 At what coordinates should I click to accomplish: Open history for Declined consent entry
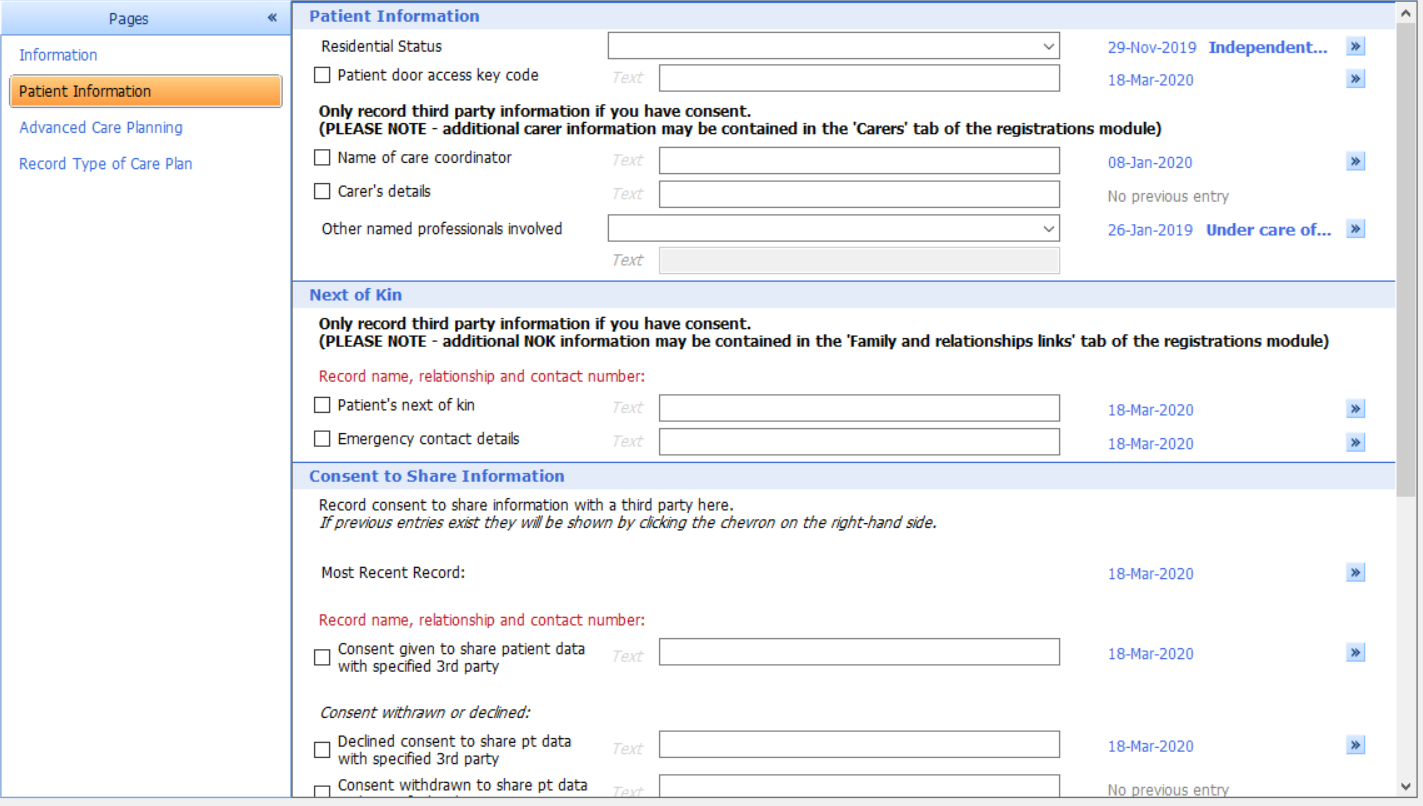click(x=1355, y=745)
